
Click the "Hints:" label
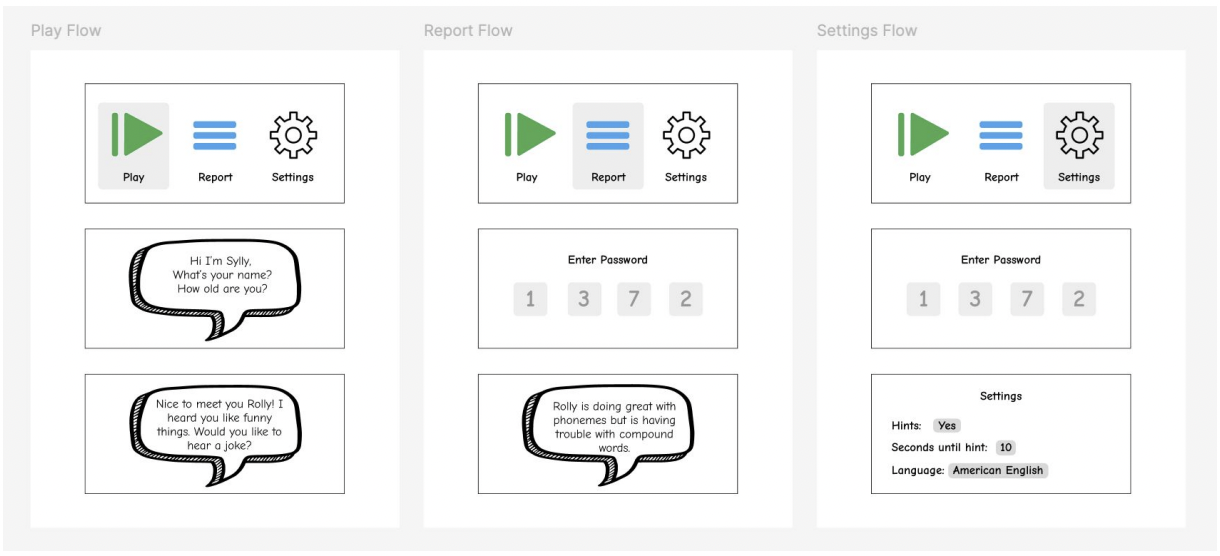907,425
